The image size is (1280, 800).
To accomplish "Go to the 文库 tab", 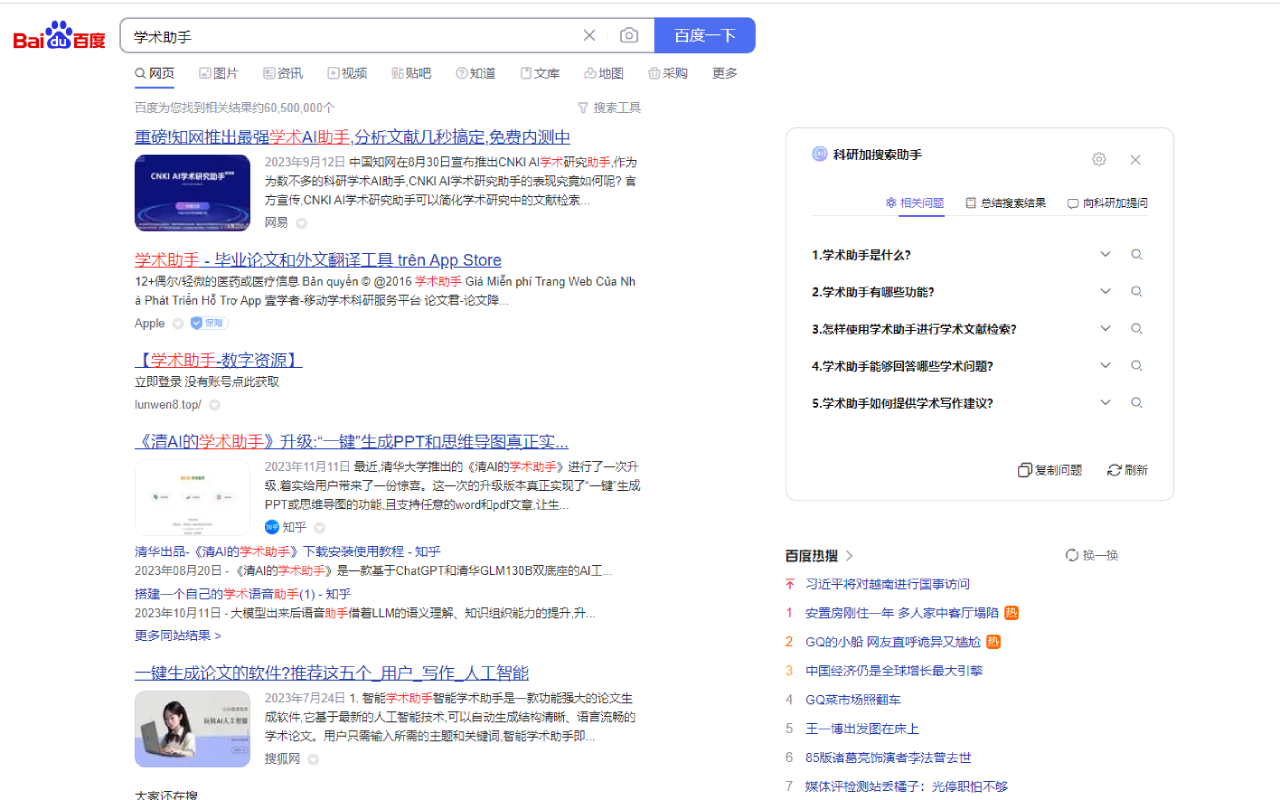I will coord(540,73).
